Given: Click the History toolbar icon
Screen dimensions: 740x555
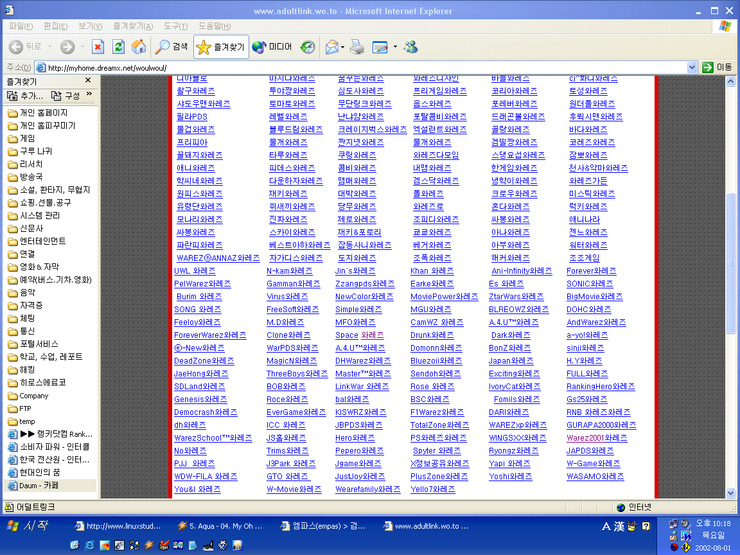Looking at the screenshot, I should point(308,47).
